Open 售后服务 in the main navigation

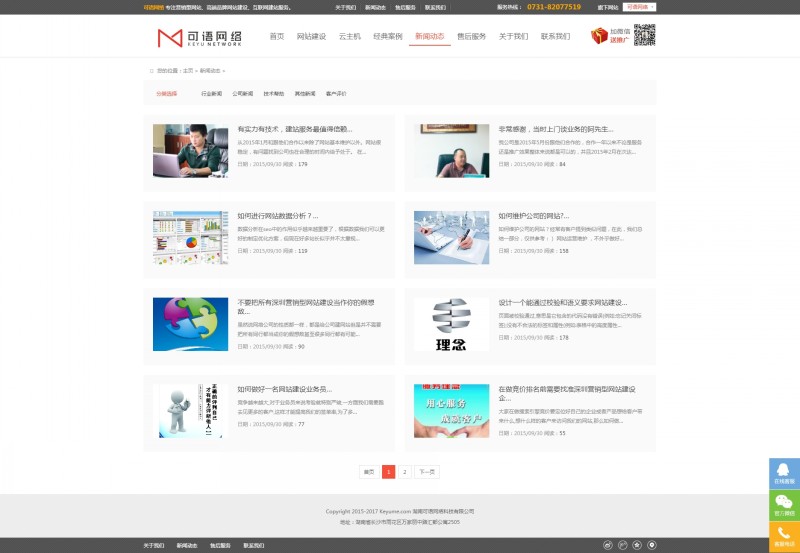(471, 36)
